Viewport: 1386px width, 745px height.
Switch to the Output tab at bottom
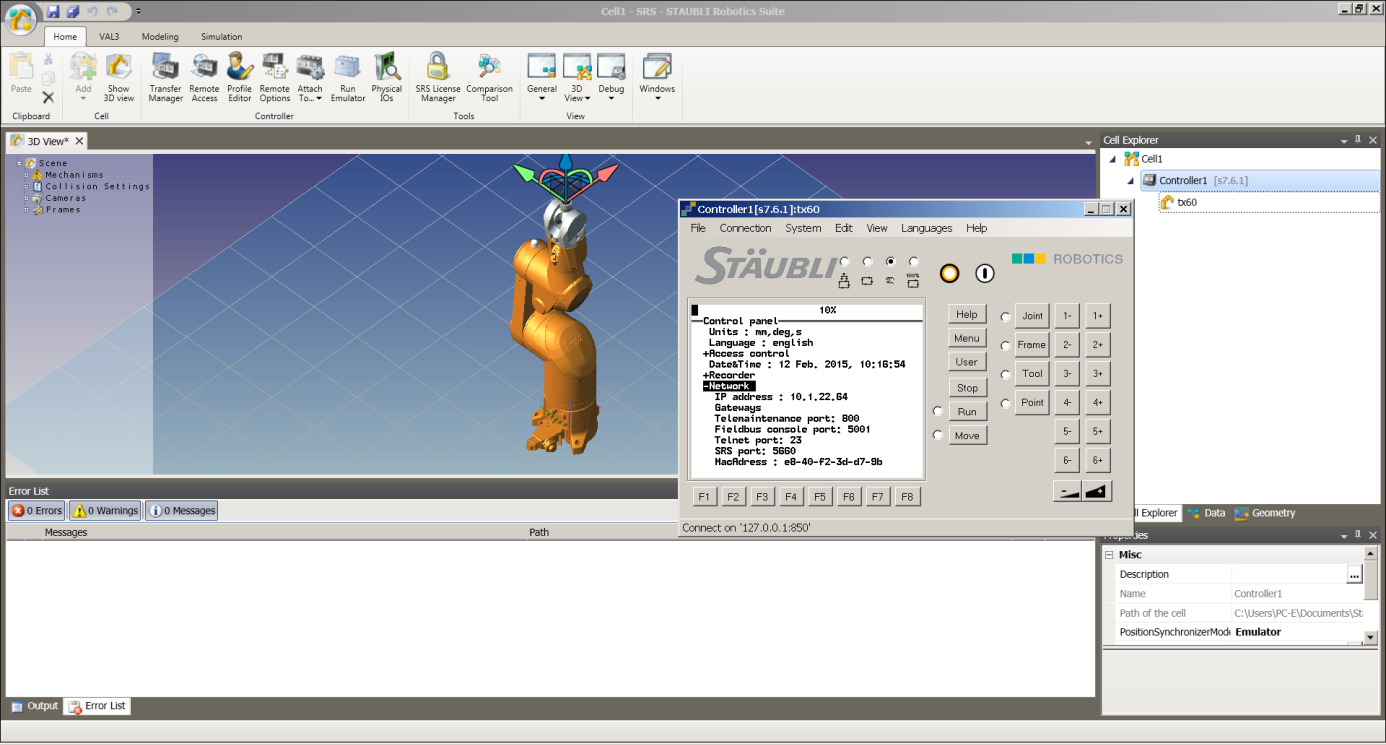point(35,706)
